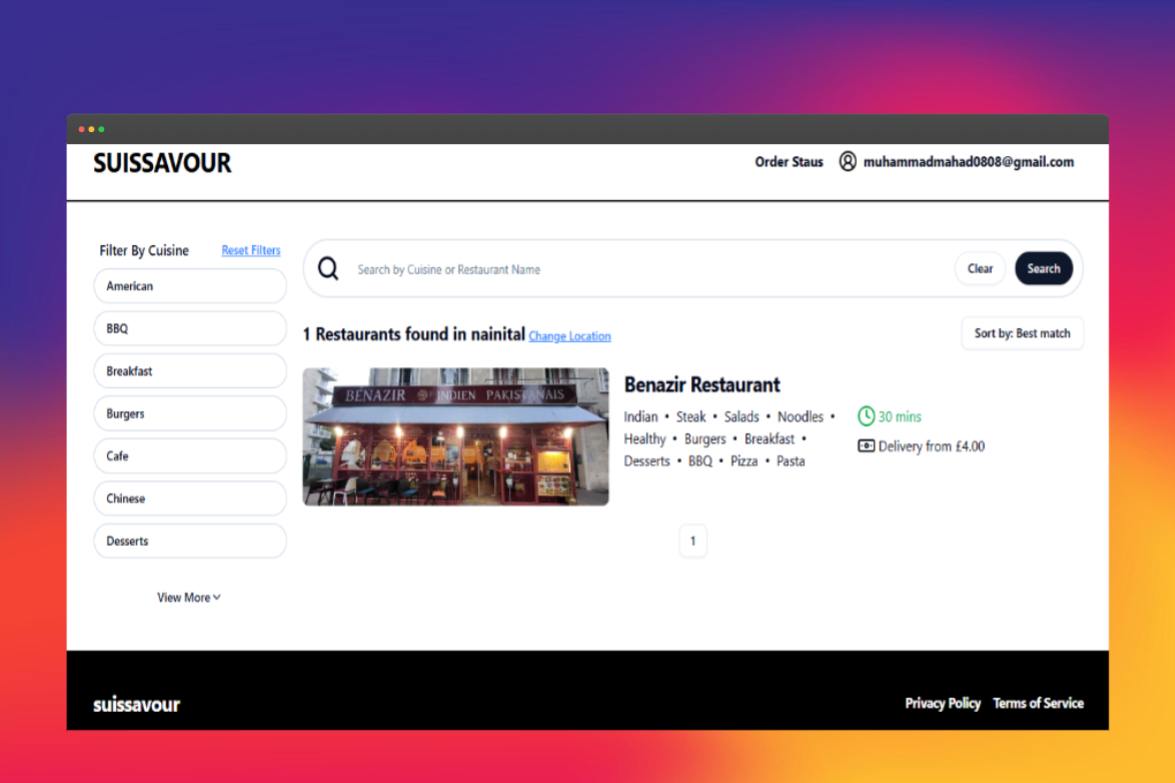Toggle the BBQ cuisine filter

point(190,328)
